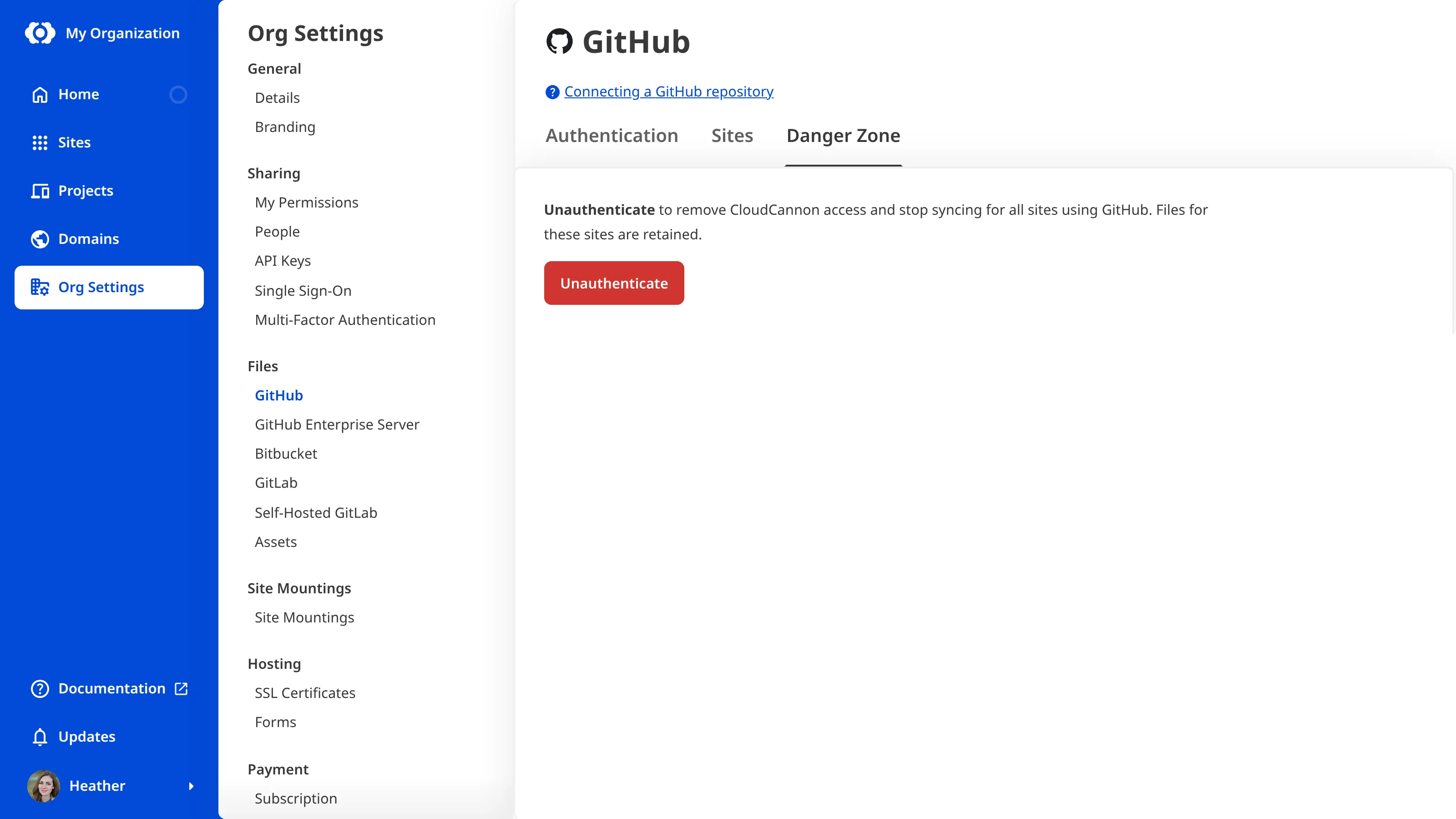Open Details under General settings

pos(277,98)
